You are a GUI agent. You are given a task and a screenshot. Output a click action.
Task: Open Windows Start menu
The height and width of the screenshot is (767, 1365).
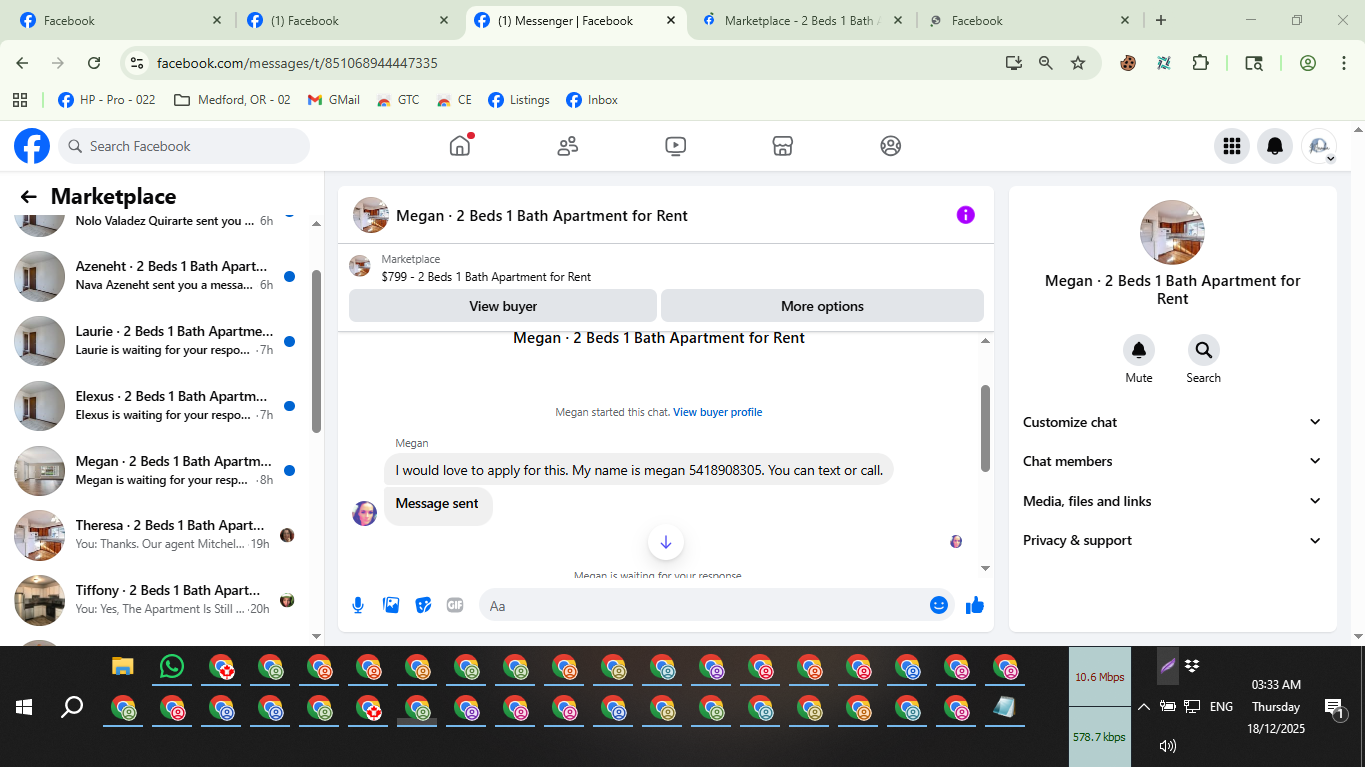(24, 707)
